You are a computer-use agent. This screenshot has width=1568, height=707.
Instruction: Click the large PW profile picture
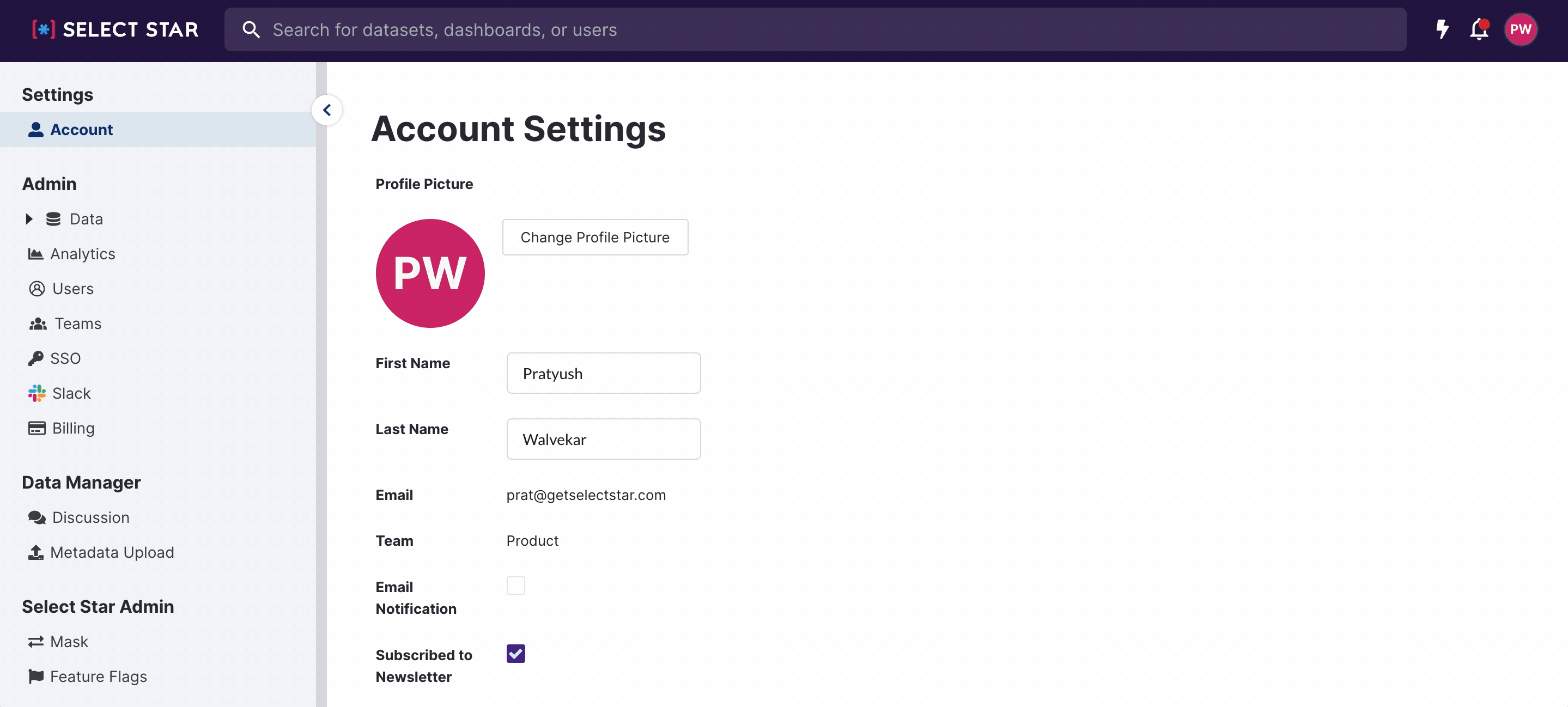430,273
